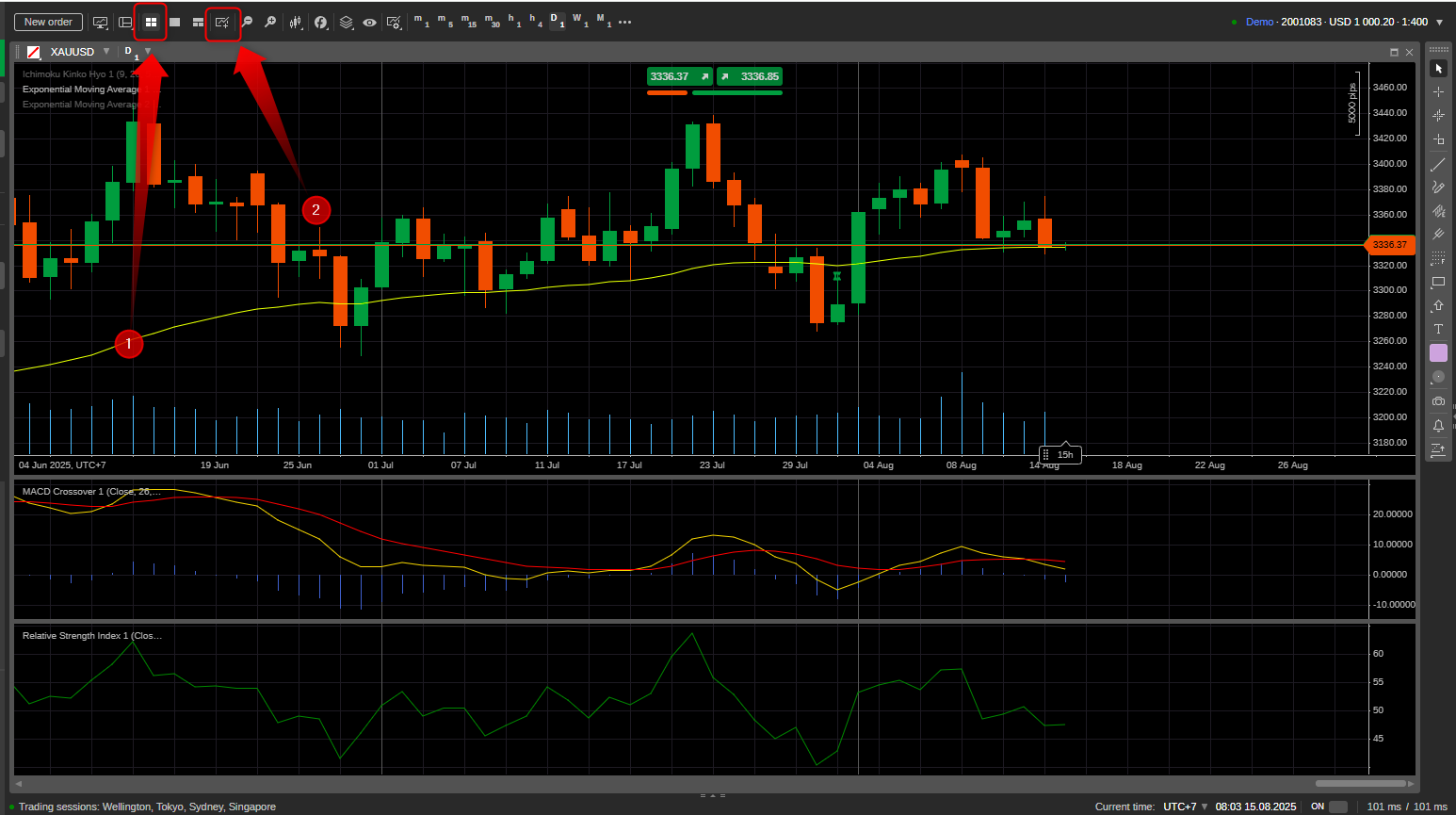Viewport: 1456px width, 815px height.
Task: Open the object layers menu
Action: 347,22
